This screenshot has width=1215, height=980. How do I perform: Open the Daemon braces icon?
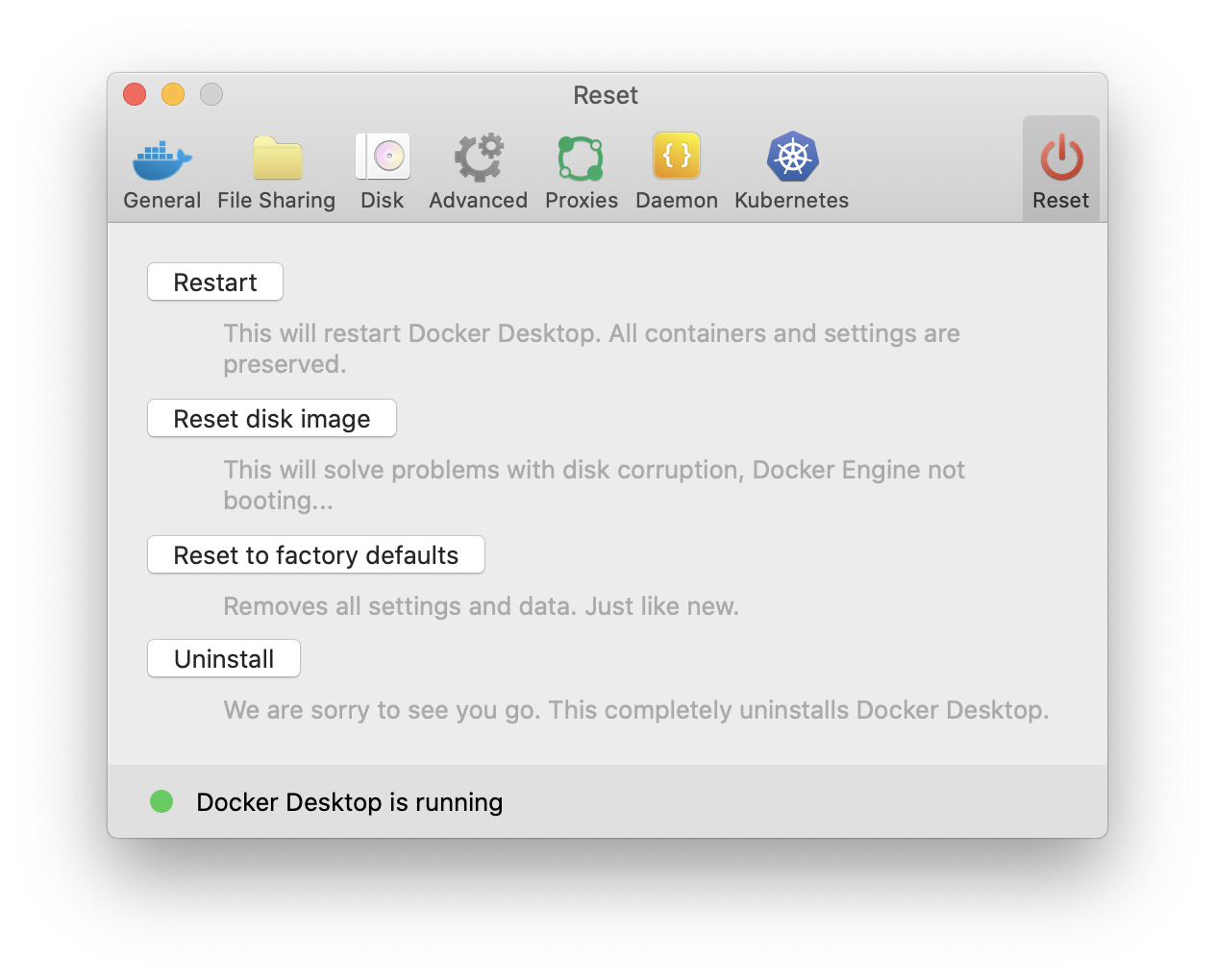coord(677,156)
